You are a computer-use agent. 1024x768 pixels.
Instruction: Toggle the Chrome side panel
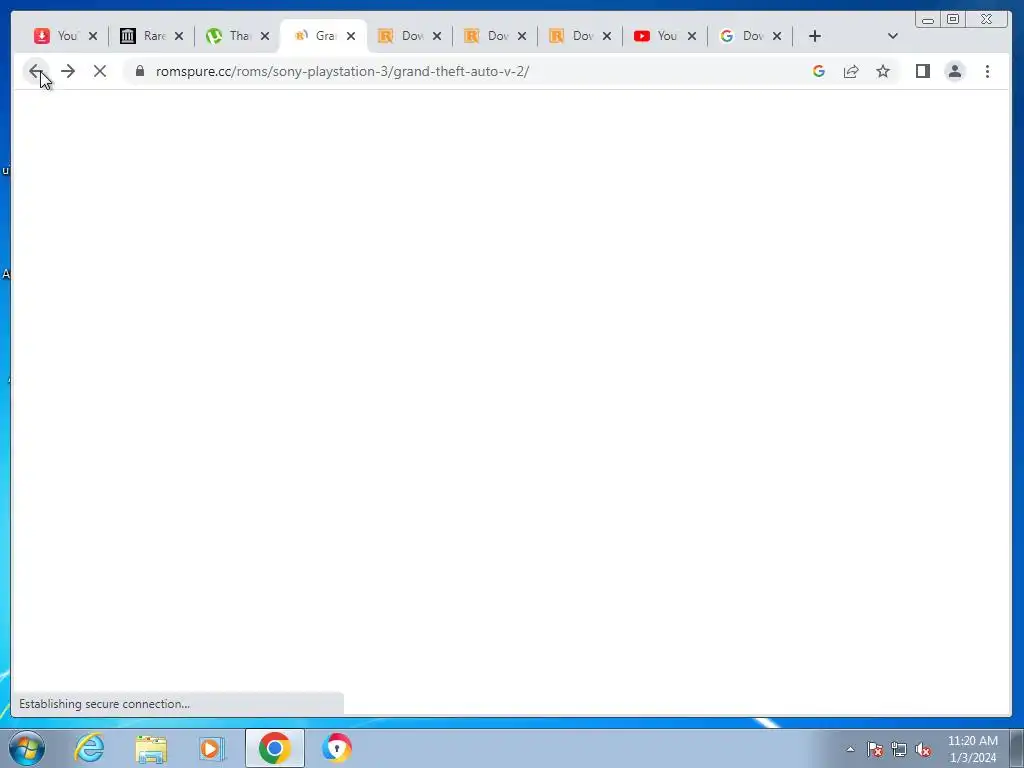(922, 71)
